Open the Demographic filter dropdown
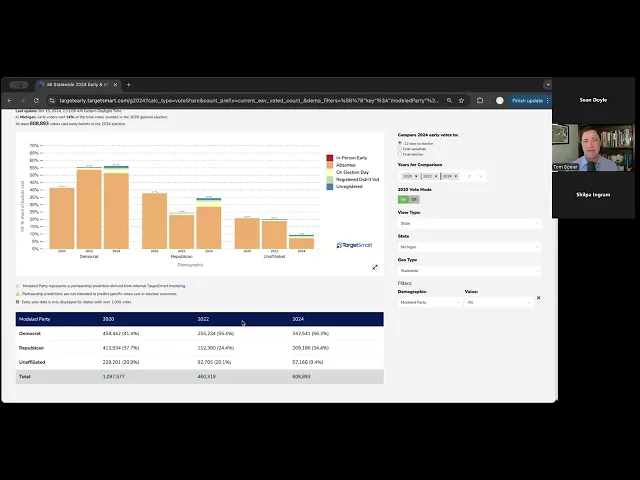Image resolution: width=640 pixels, height=480 pixels. click(429, 302)
